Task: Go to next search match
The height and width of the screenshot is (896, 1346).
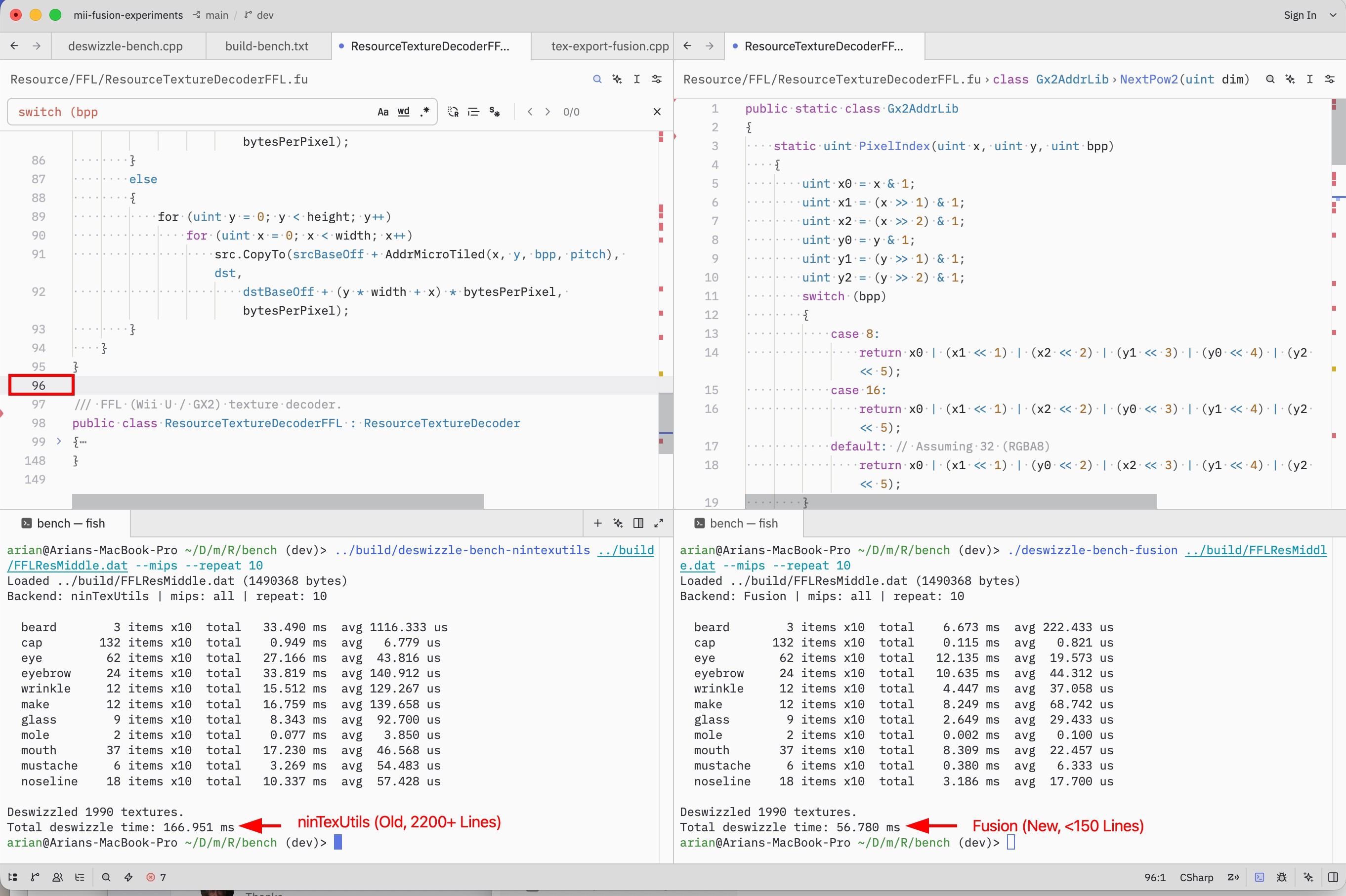Action: click(547, 112)
